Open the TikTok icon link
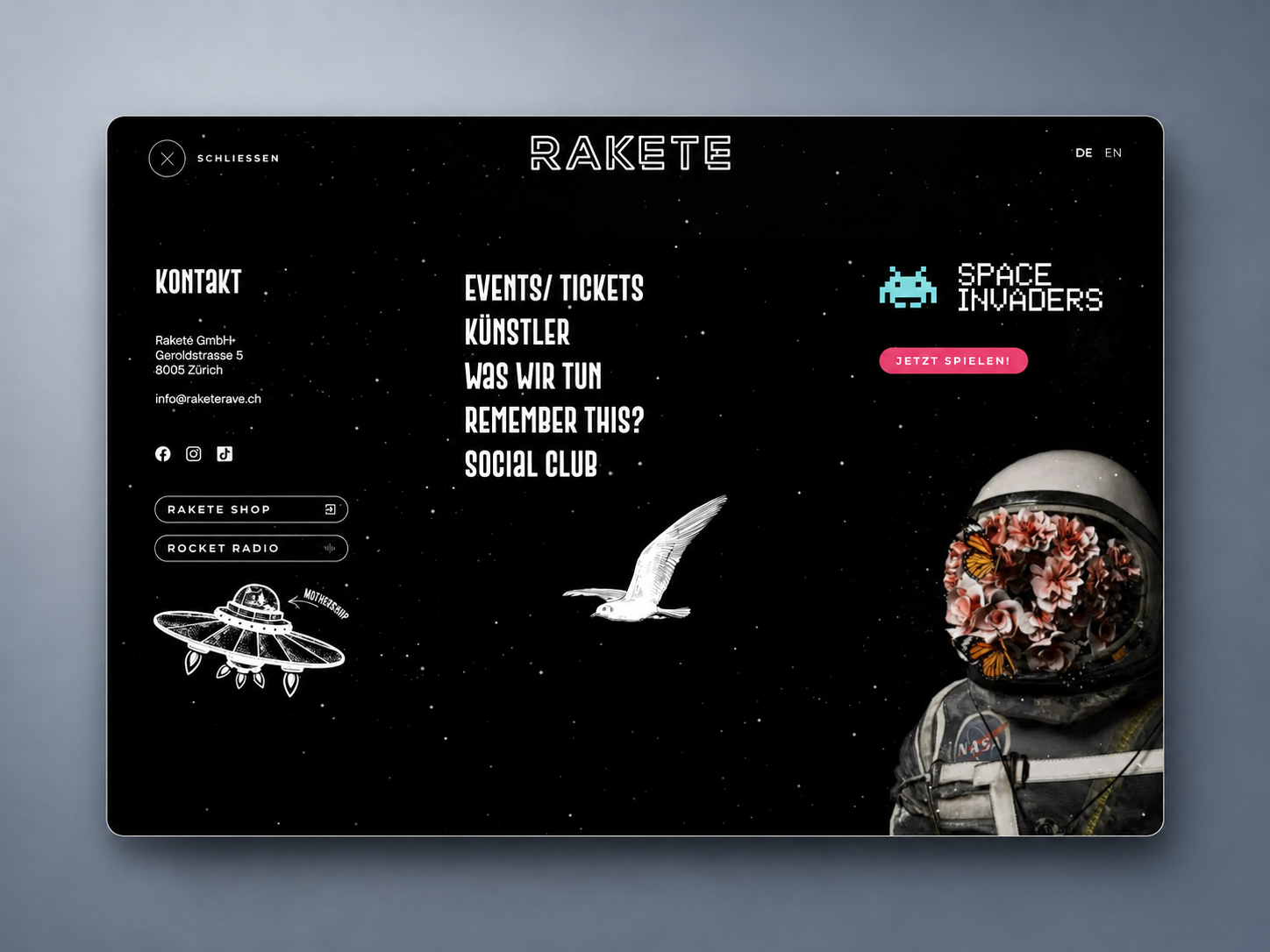This screenshot has height=952, width=1270. (x=225, y=453)
